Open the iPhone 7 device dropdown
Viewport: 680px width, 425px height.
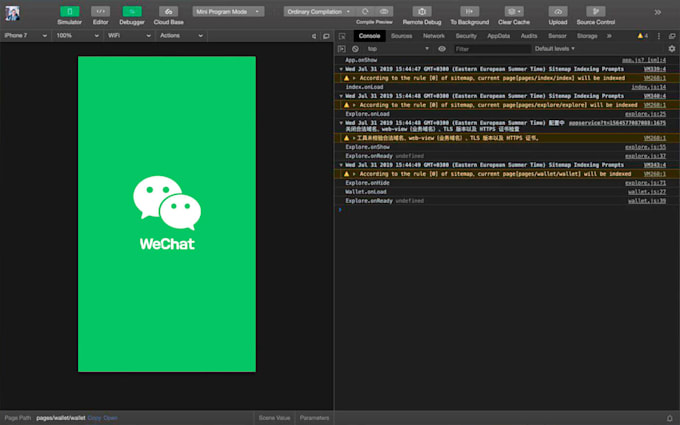tap(25, 36)
